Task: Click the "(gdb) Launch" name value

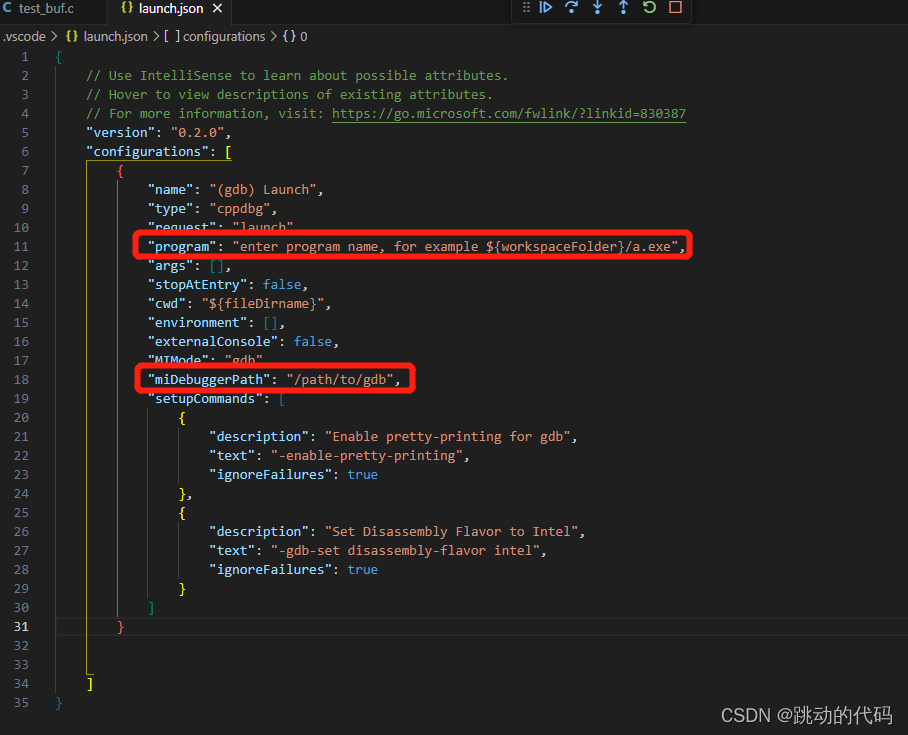Action: 263,189
